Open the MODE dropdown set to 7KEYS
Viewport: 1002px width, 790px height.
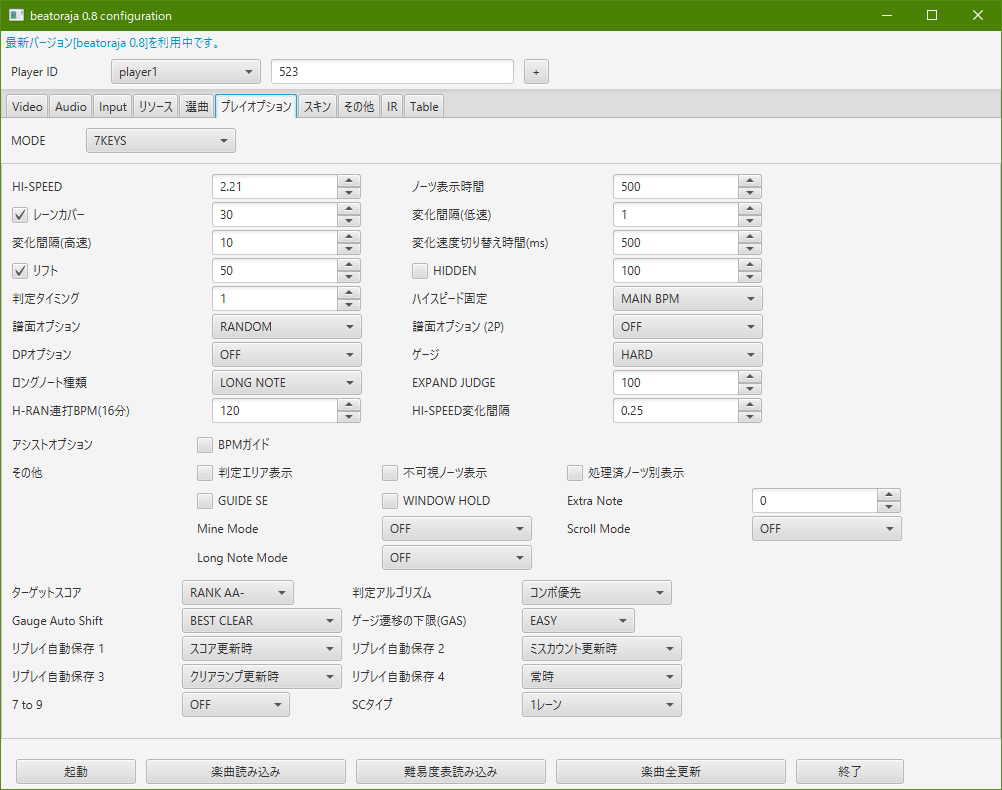click(160, 141)
